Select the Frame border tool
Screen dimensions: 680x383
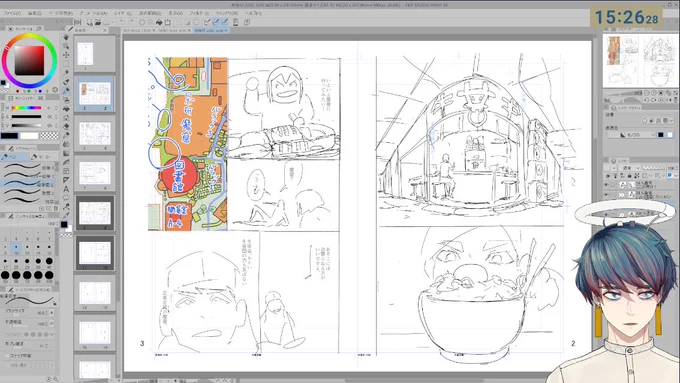66,170
